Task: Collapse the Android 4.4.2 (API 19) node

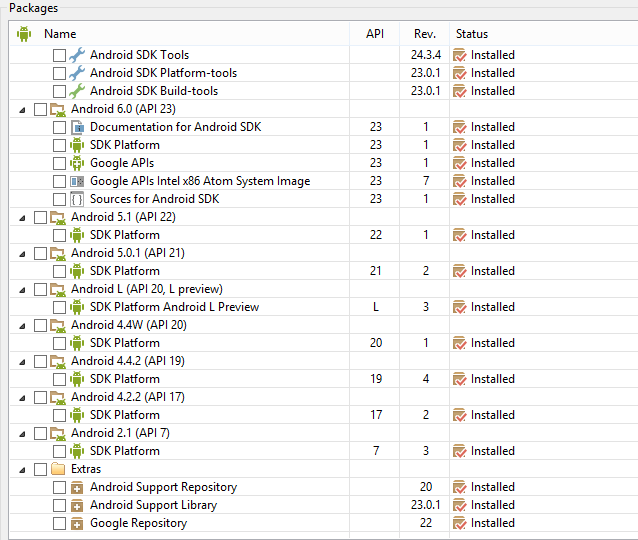Action: (22, 361)
